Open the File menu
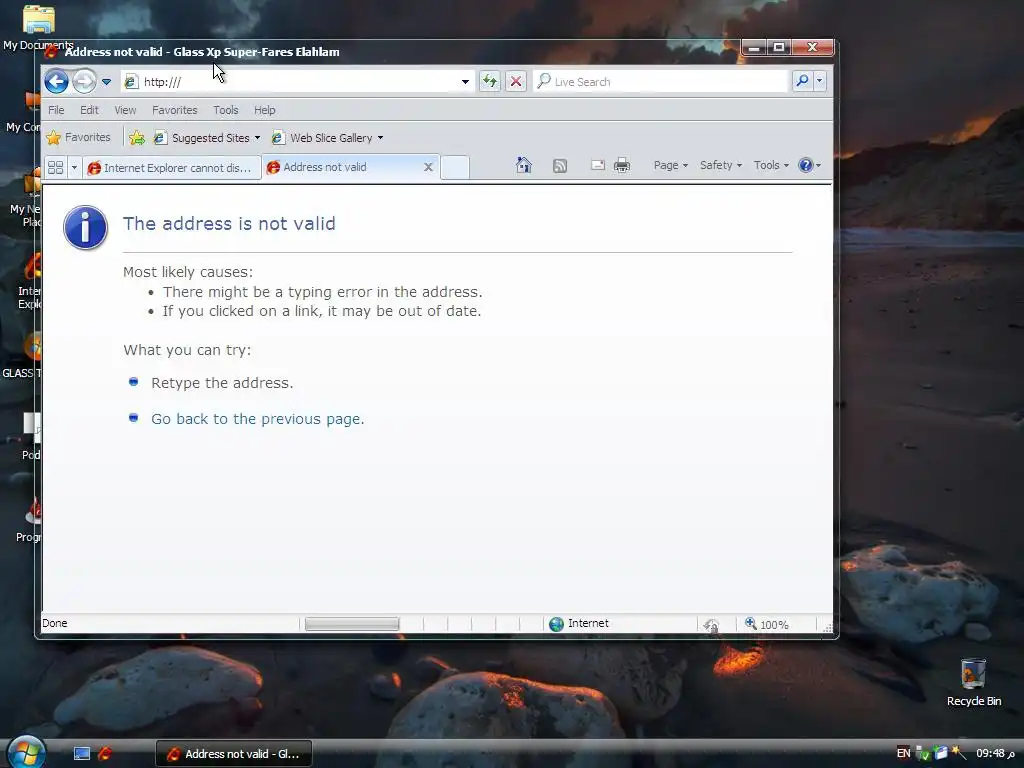 56,110
